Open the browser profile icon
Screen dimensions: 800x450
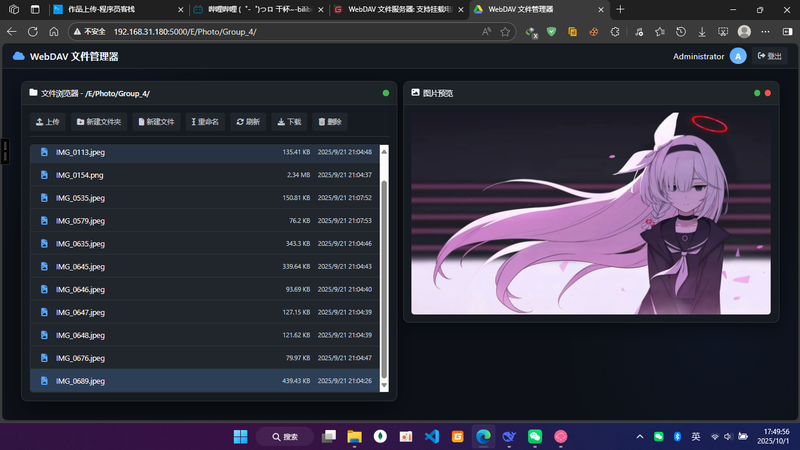pos(744,32)
